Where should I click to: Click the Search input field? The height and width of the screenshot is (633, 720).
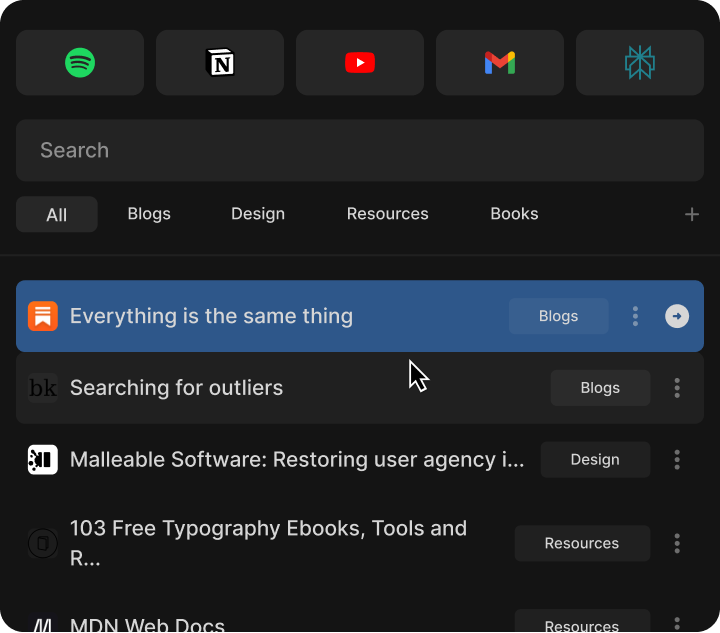coord(360,151)
